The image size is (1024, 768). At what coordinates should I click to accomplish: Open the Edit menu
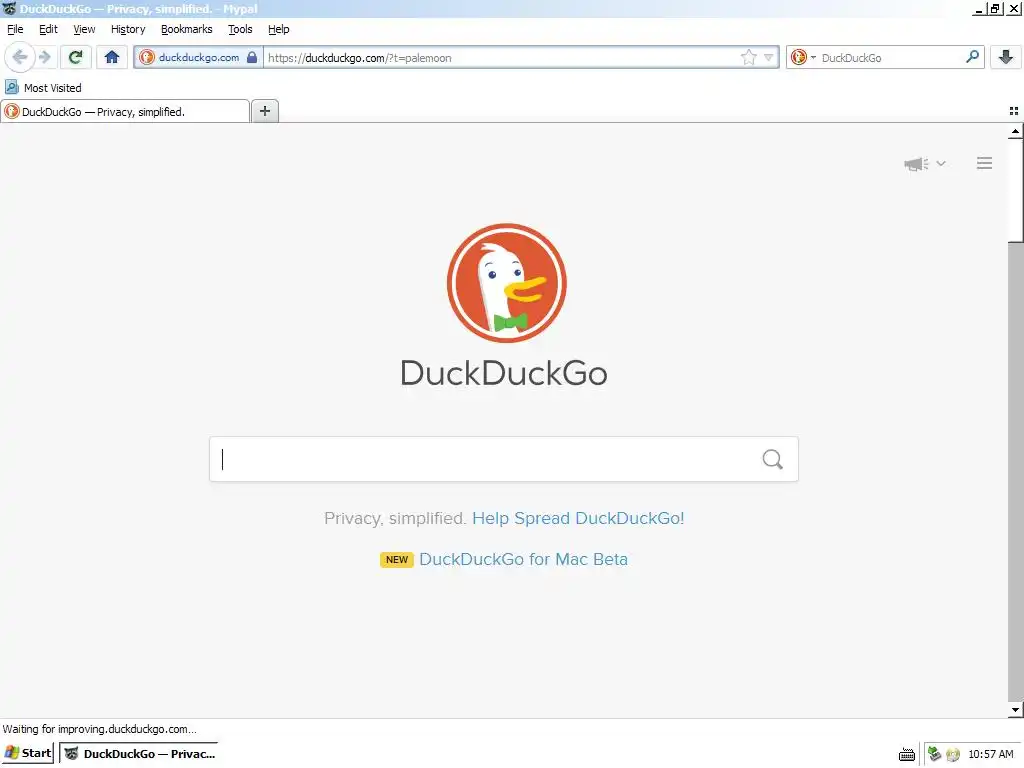click(x=48, y=29)
